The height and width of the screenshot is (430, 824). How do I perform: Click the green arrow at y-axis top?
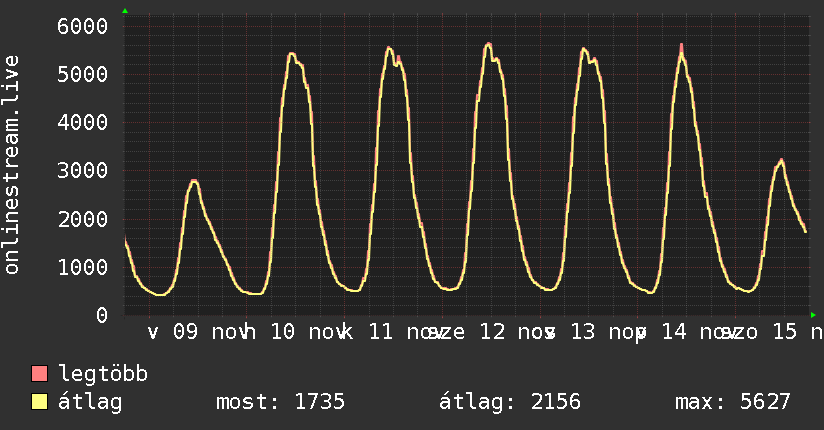coord(125,11)
